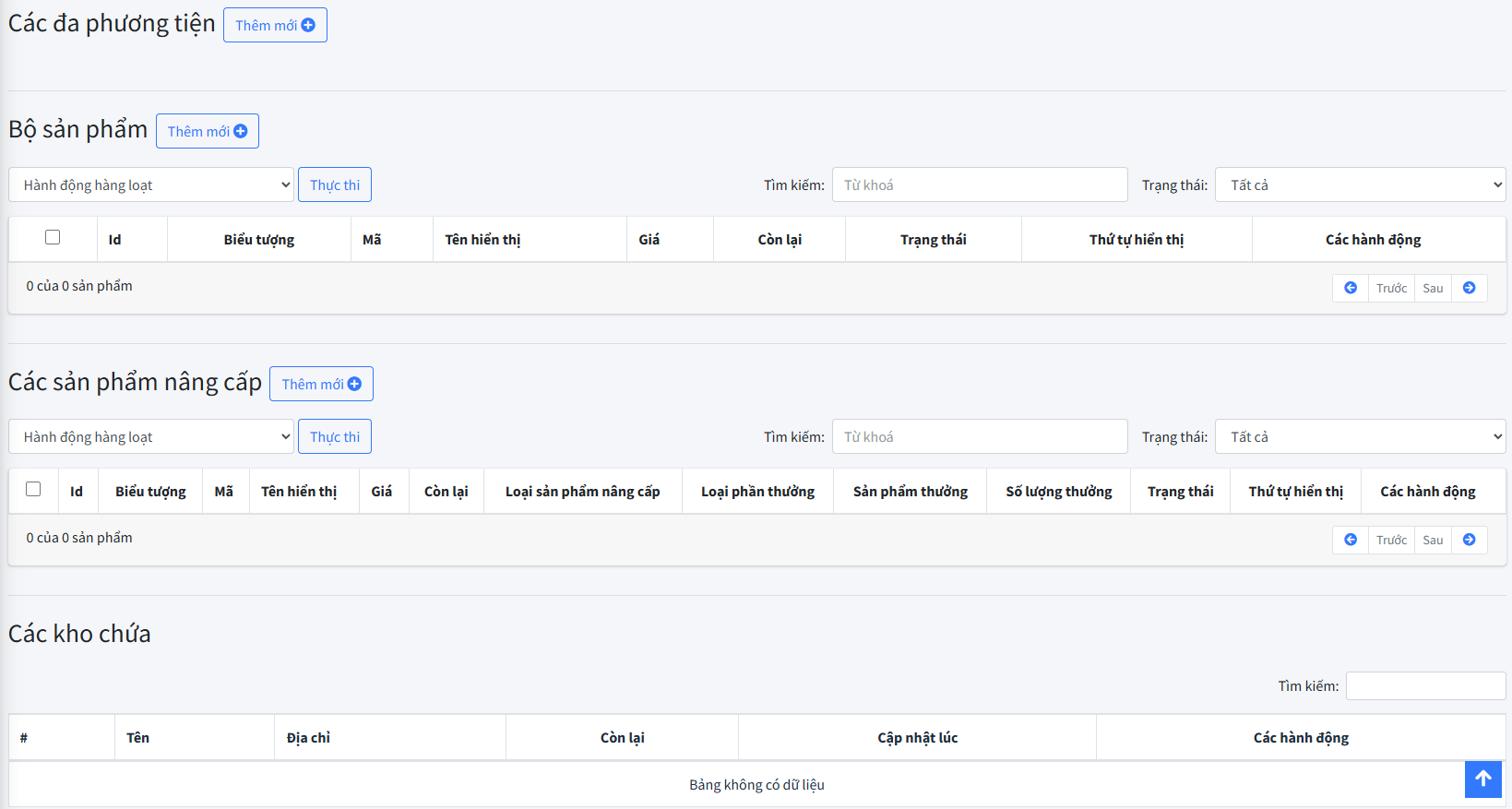This screenshot has height=809, width=1512.
Task: Select all checkbox in Bộ sản phẩm table
Action: [x=53, y=237]
